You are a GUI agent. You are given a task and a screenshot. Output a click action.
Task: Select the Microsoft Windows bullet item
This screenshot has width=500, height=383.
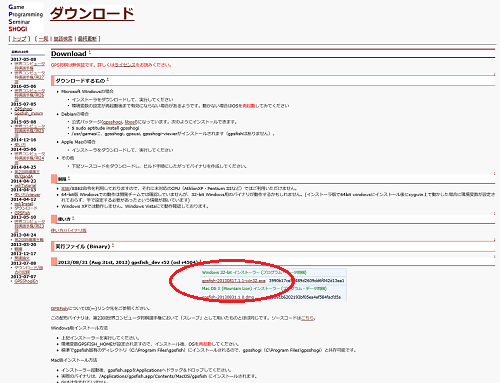[x=87, y=91]
